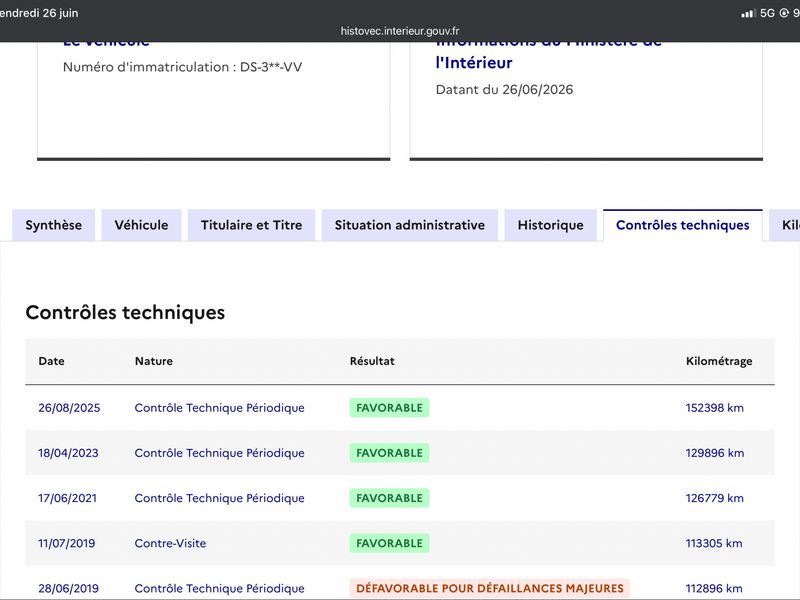Select the Situation administrative tab
The image size is (800, 600).
410,225
